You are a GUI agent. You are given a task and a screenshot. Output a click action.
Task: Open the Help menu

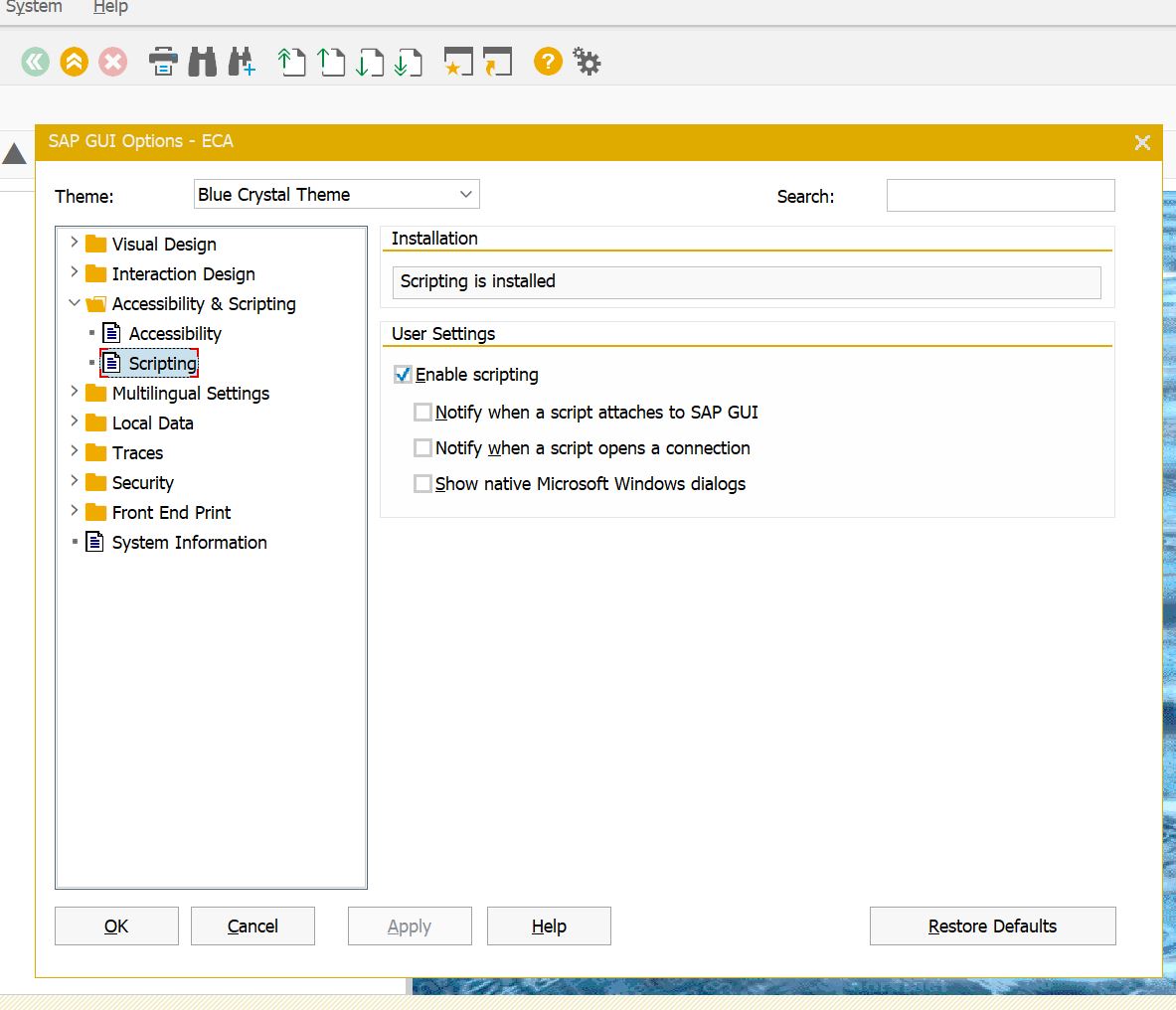pos(109,8)
